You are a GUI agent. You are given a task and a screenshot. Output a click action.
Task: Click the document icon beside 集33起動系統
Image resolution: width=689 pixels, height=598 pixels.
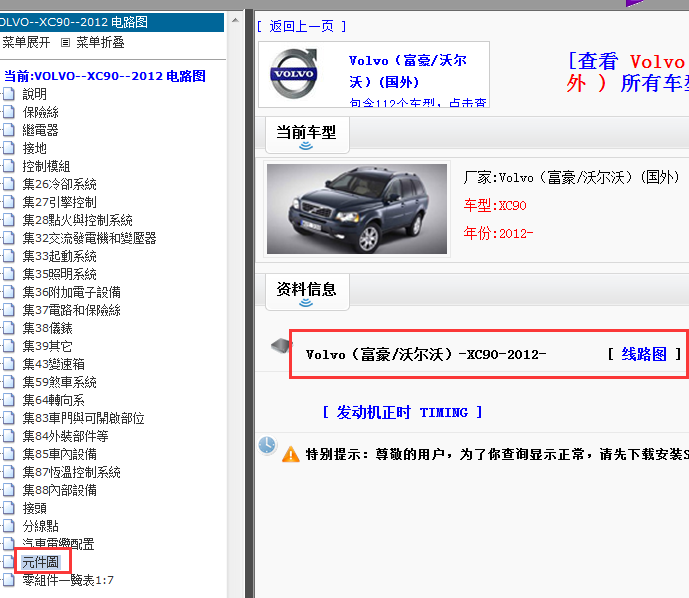9,256
